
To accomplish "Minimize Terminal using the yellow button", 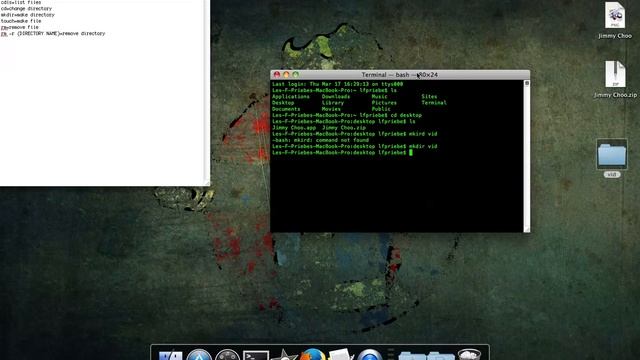I will pos(286,75).
